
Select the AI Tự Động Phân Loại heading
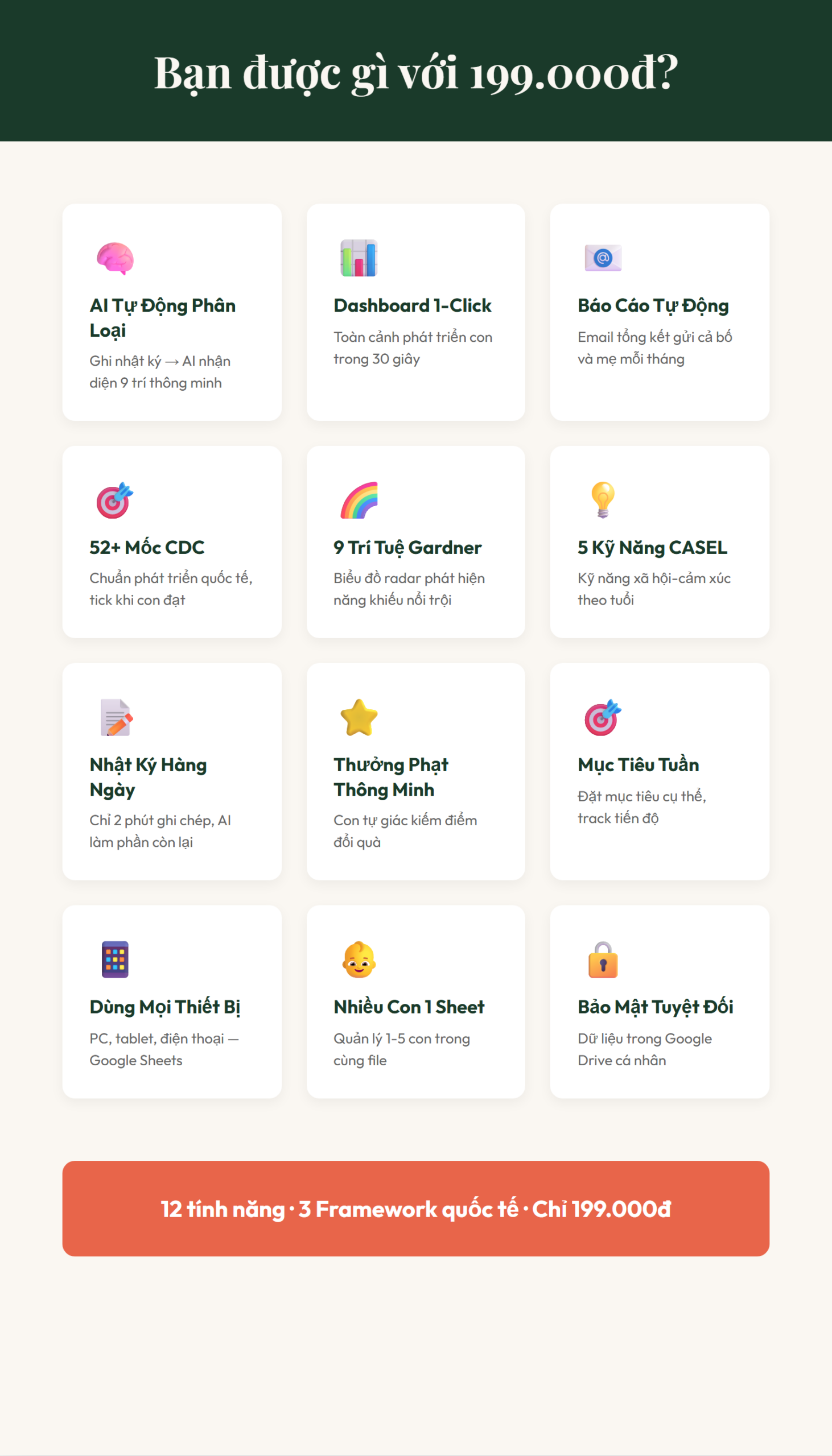(x=162, y=317)
